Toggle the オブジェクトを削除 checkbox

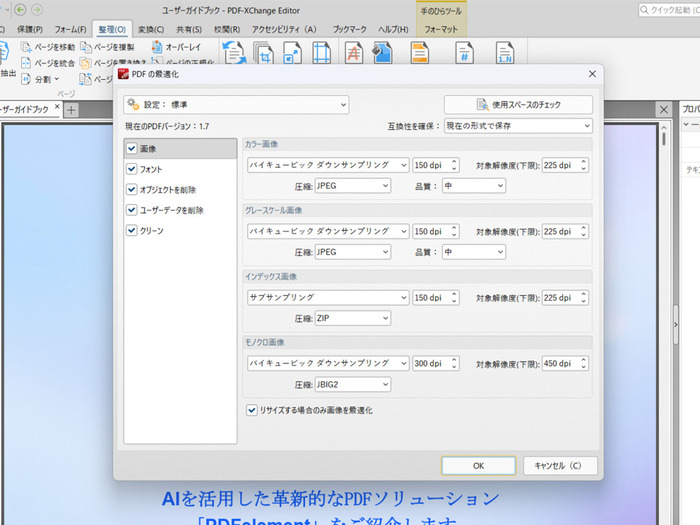[131, 189]
